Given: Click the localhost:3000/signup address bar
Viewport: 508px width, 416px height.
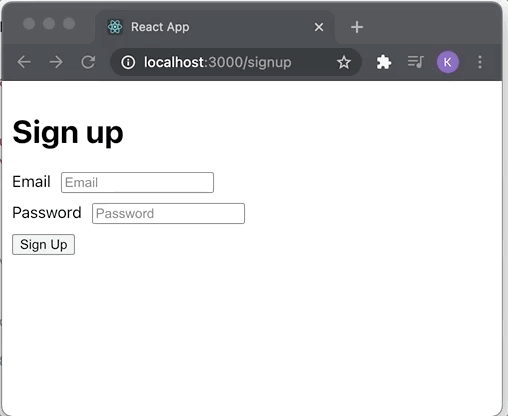Looking at the screenshot, I should [x=236, y=62].
